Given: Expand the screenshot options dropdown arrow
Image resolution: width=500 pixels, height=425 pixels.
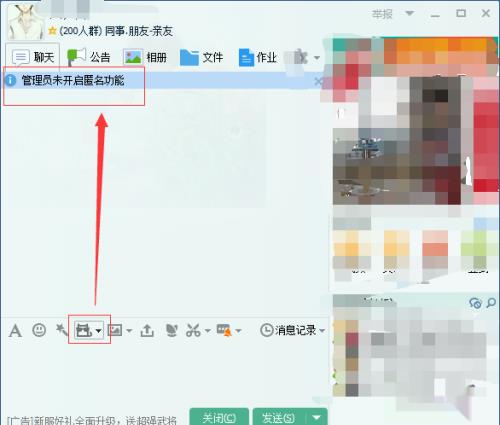Looking at the screenshot, I should coord(207,331).
